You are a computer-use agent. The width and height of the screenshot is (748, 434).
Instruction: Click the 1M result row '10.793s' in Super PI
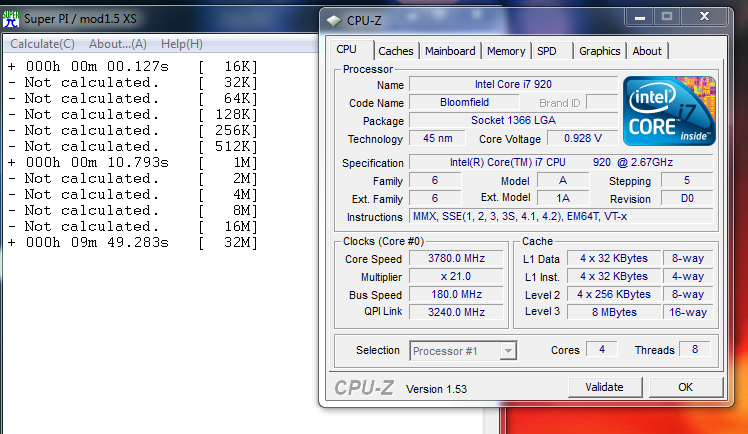pyautogui.click(x=133, y=163)
